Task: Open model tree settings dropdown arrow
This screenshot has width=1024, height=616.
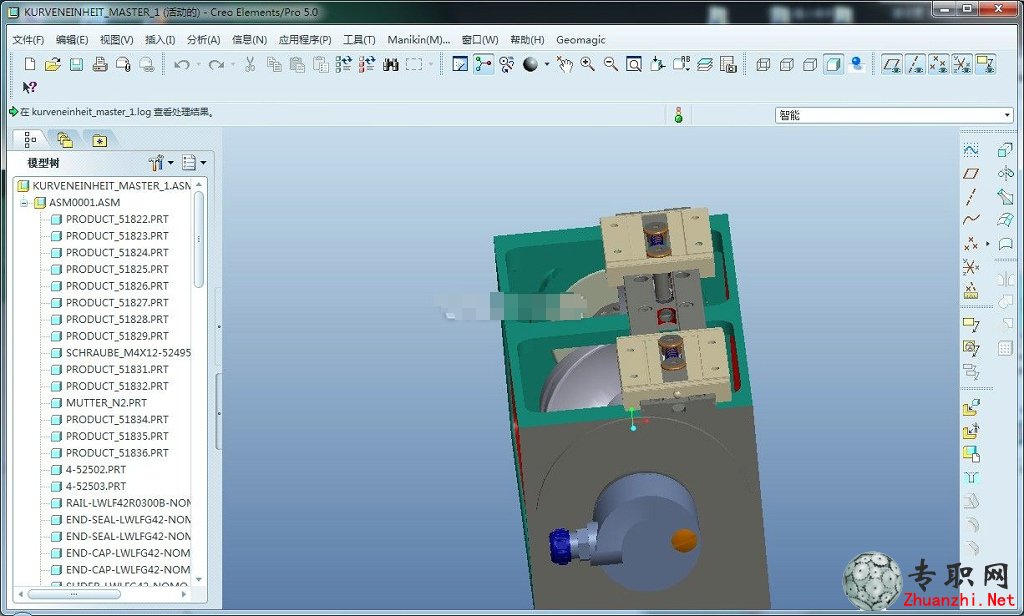Action: [x=171, y=162]
